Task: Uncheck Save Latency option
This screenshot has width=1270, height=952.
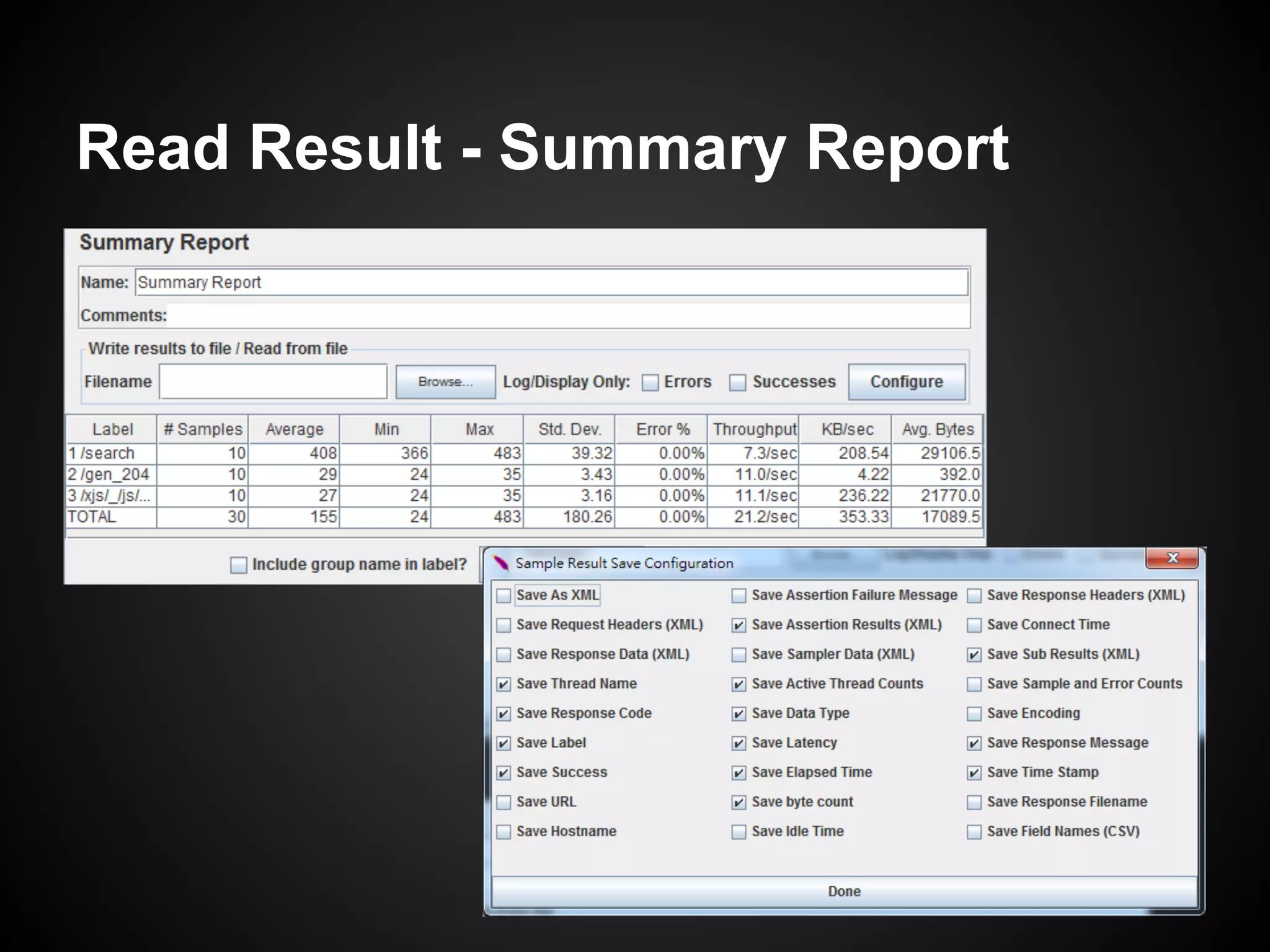Action: 739,743
